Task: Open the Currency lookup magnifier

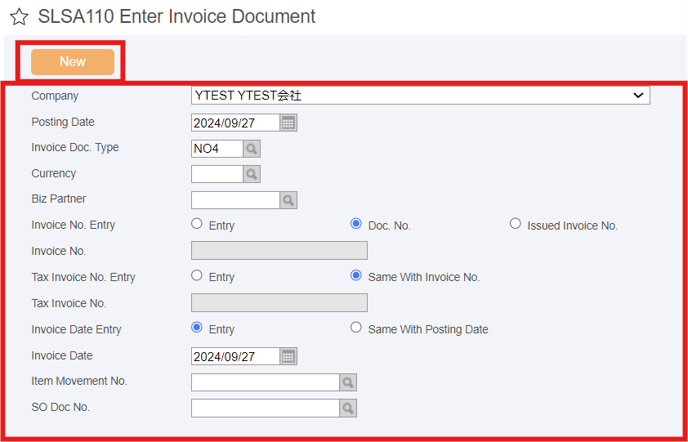Action: (x=252, y=174)
